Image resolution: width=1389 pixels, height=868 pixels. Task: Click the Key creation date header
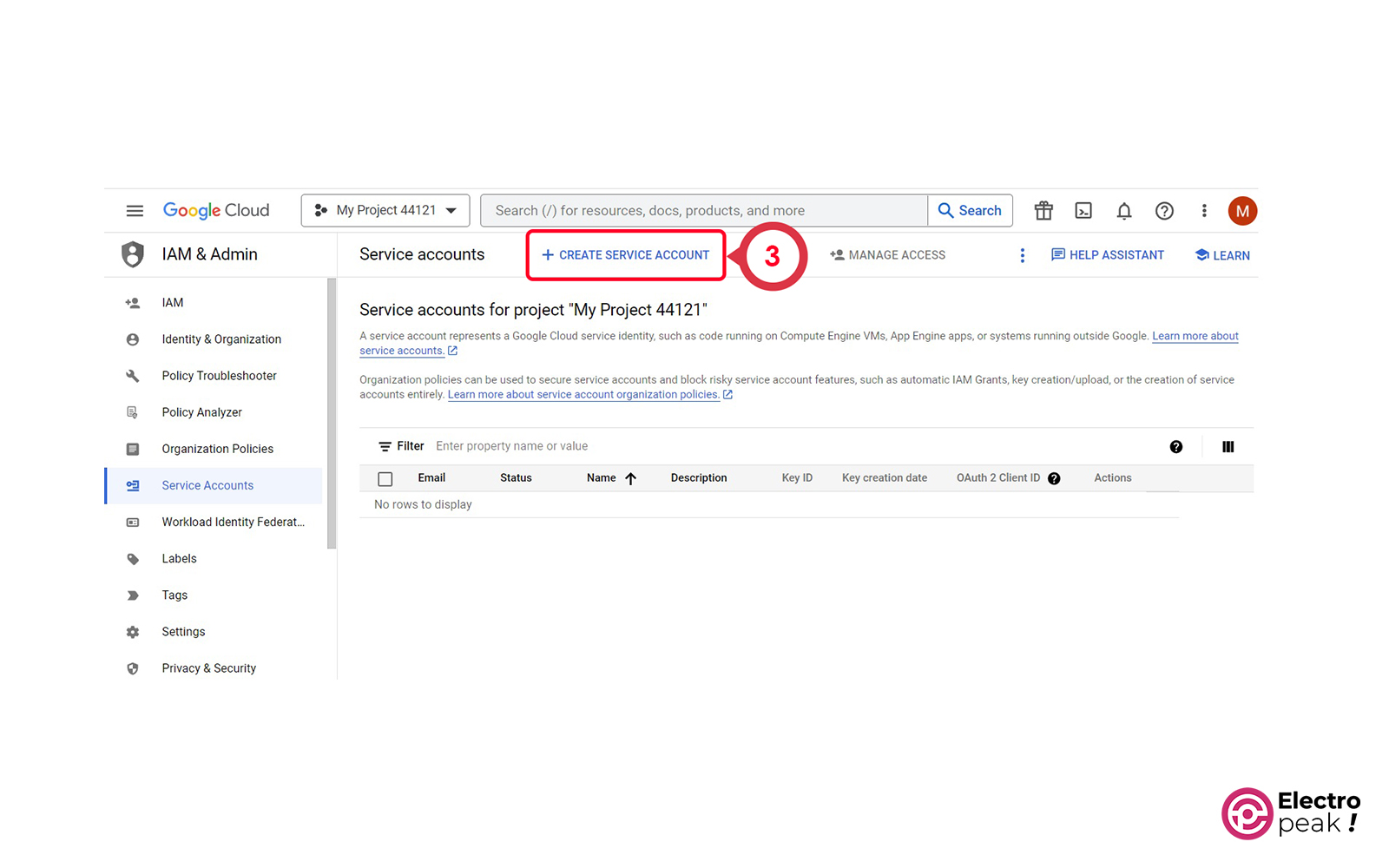point(885,478)
